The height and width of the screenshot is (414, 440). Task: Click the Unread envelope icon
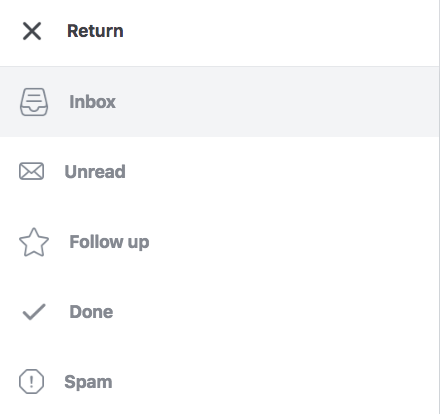31,171
